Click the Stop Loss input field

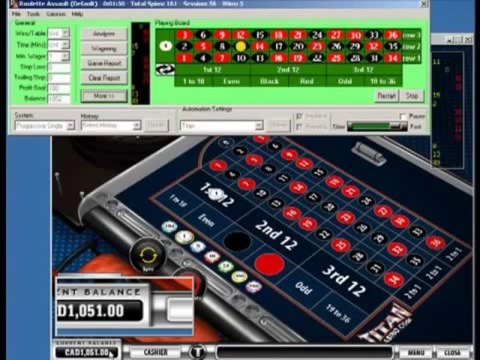coord(59,67)
